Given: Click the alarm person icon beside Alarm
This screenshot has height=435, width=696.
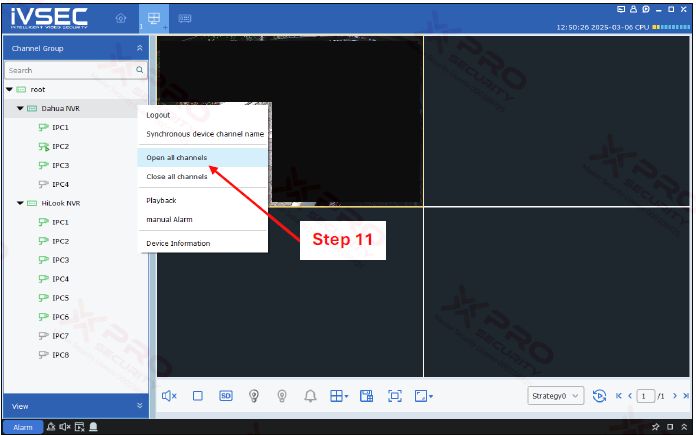Looking at the screenshot, I should (51, 427).
